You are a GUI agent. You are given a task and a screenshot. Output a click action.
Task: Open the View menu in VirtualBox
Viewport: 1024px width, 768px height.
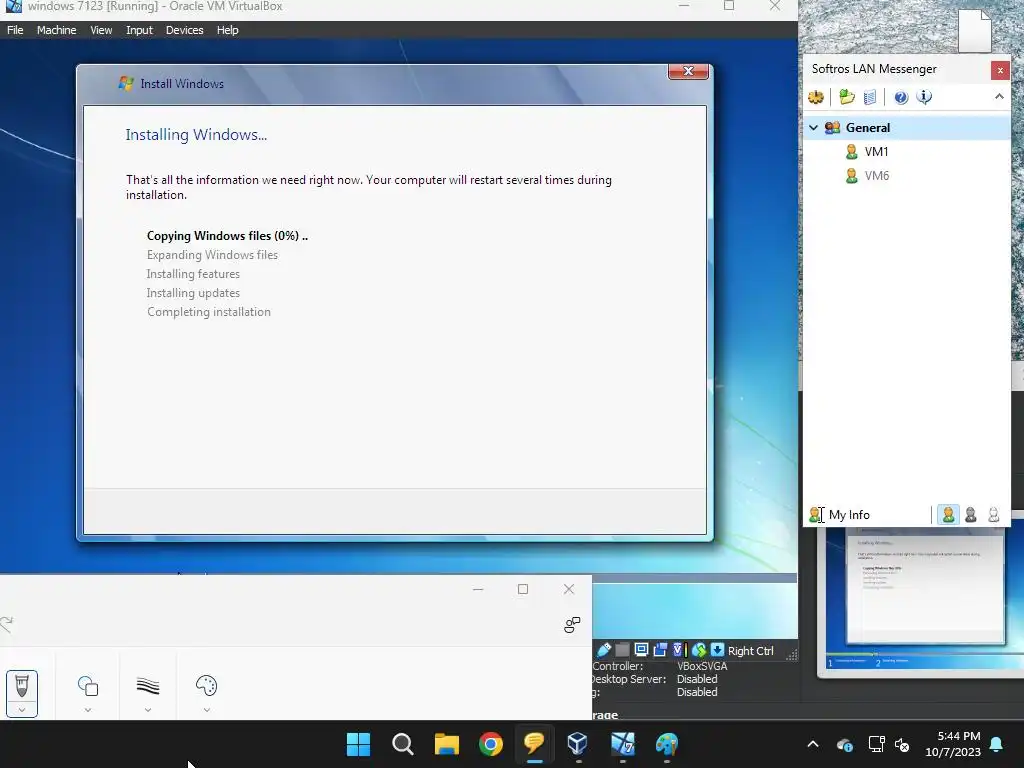[x=101, y=30]
